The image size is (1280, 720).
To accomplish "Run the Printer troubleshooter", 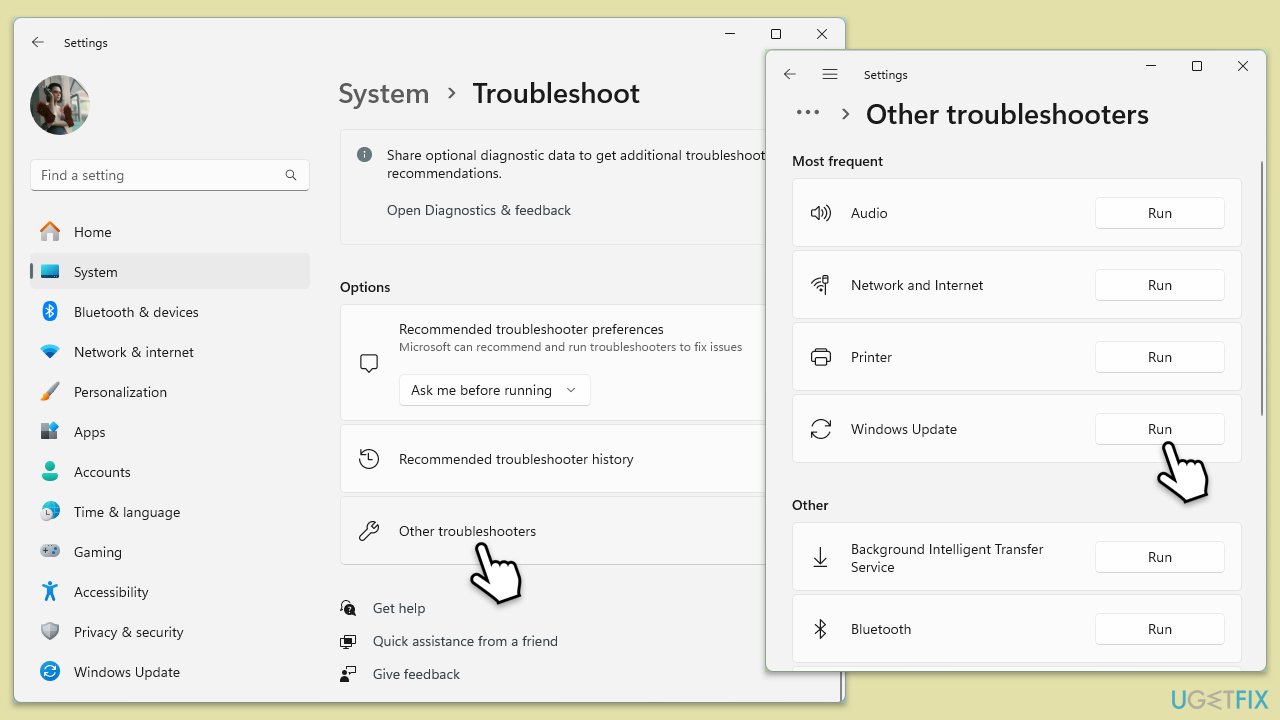I will coord(1160,357).
